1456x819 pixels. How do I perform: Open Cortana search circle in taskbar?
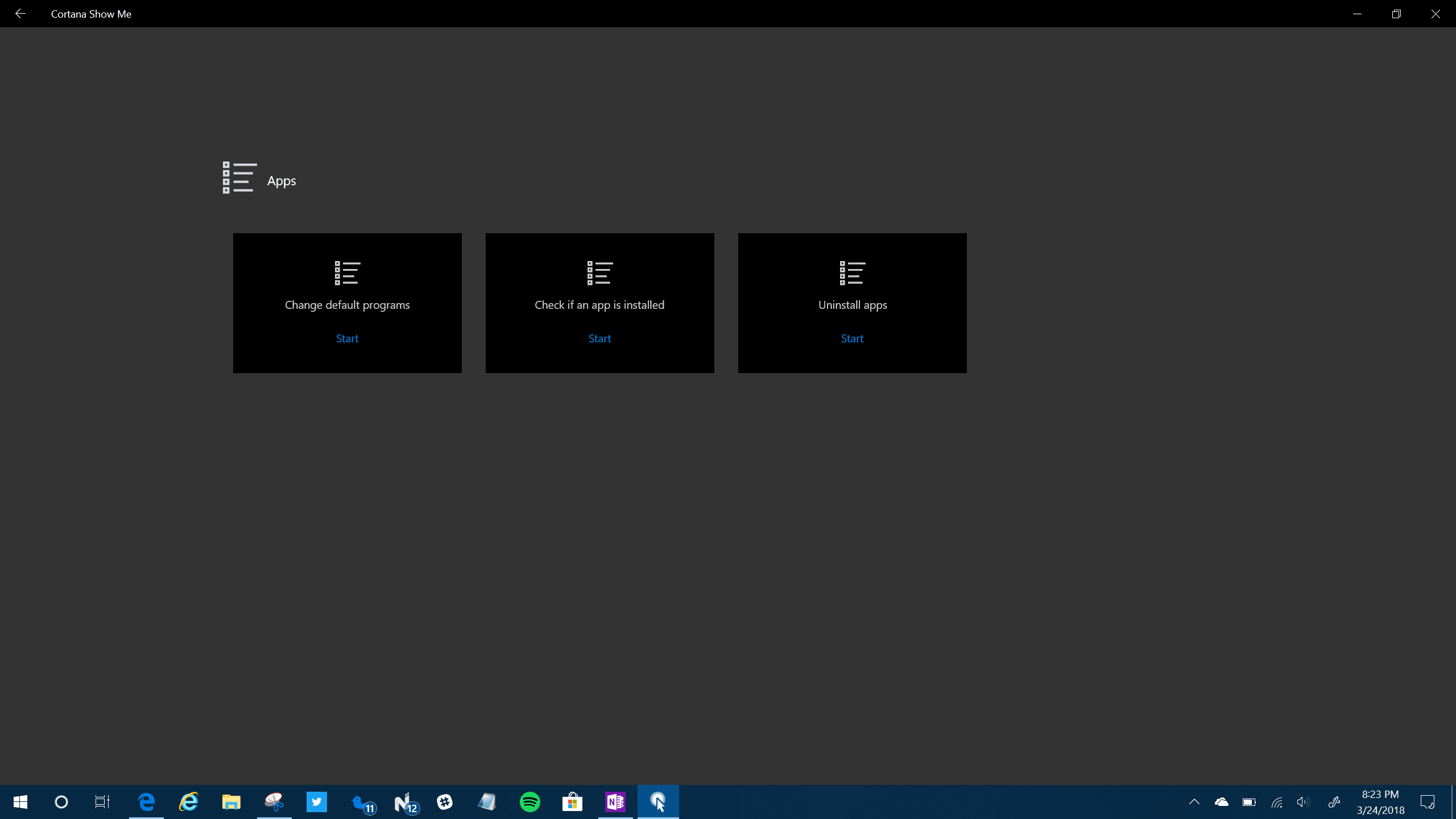61,802
